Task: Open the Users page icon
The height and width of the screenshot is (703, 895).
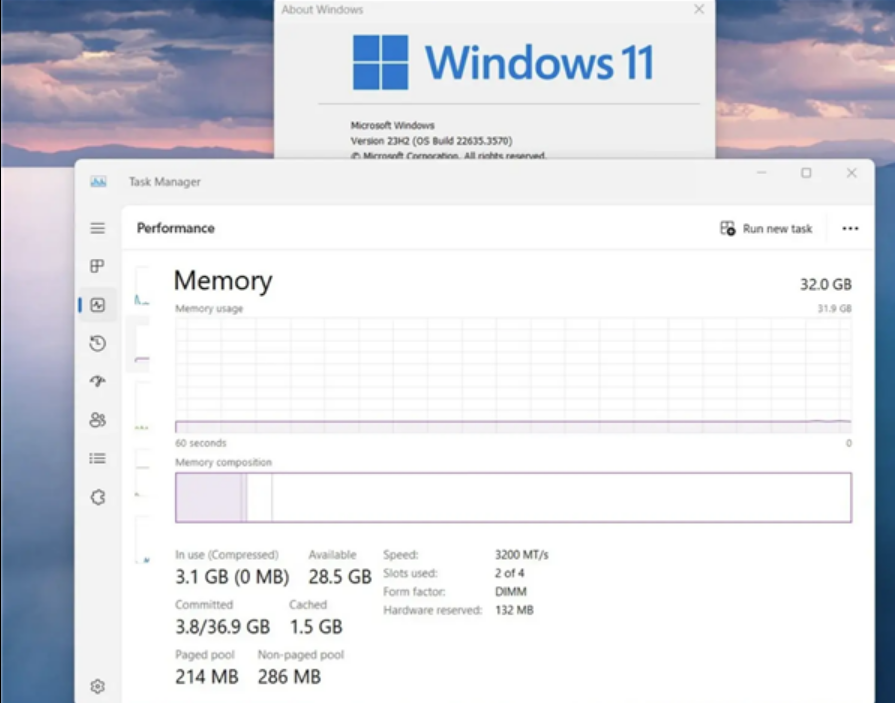Action: [98, 420]
